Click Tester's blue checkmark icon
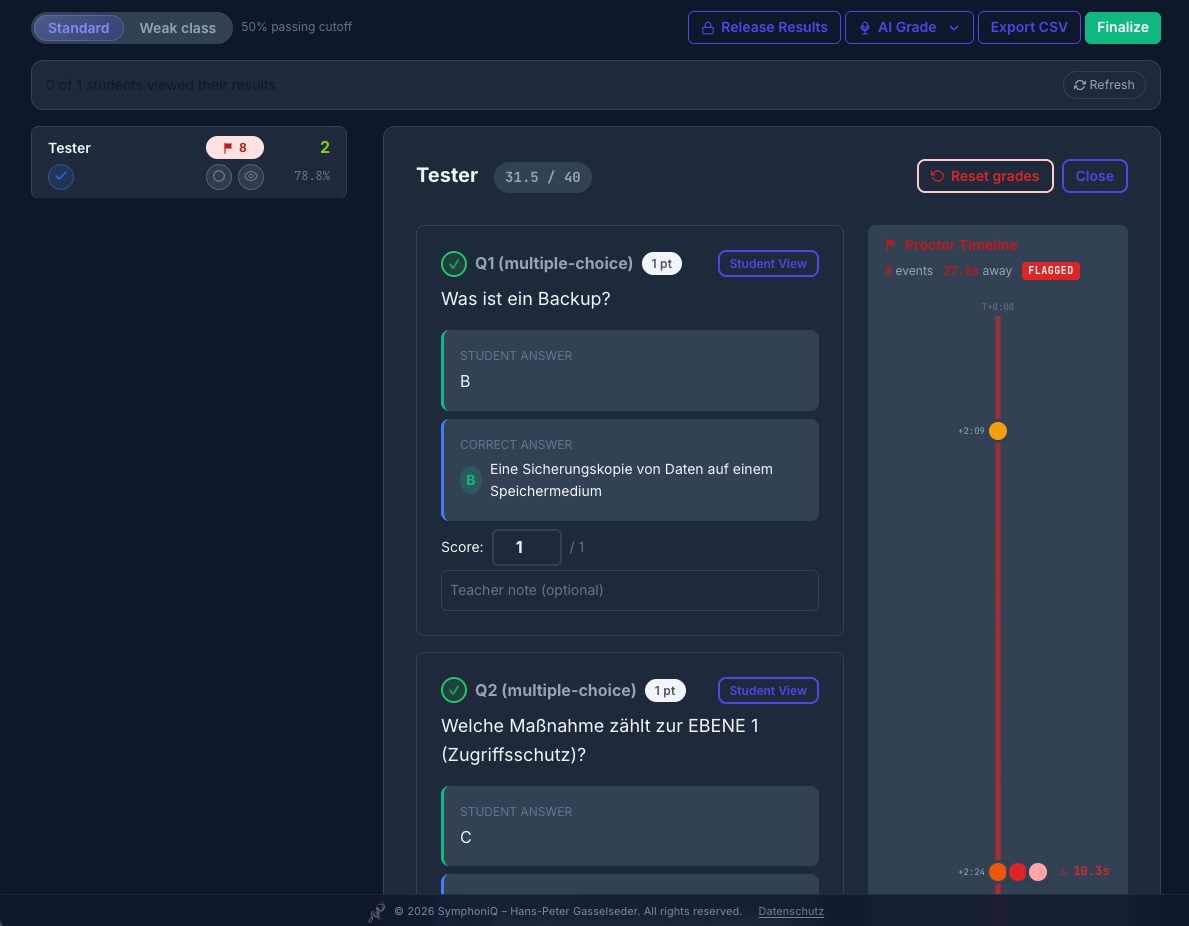This screenshot has height=926, width=1189. pos(61,177)
